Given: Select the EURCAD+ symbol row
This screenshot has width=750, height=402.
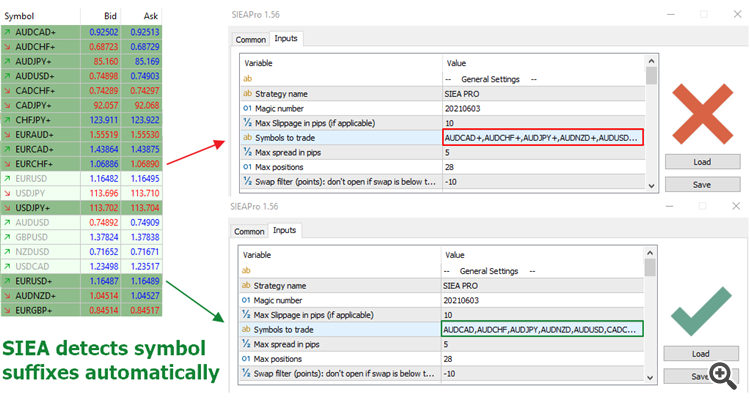Looking at the screenshot, I should 81,149.
